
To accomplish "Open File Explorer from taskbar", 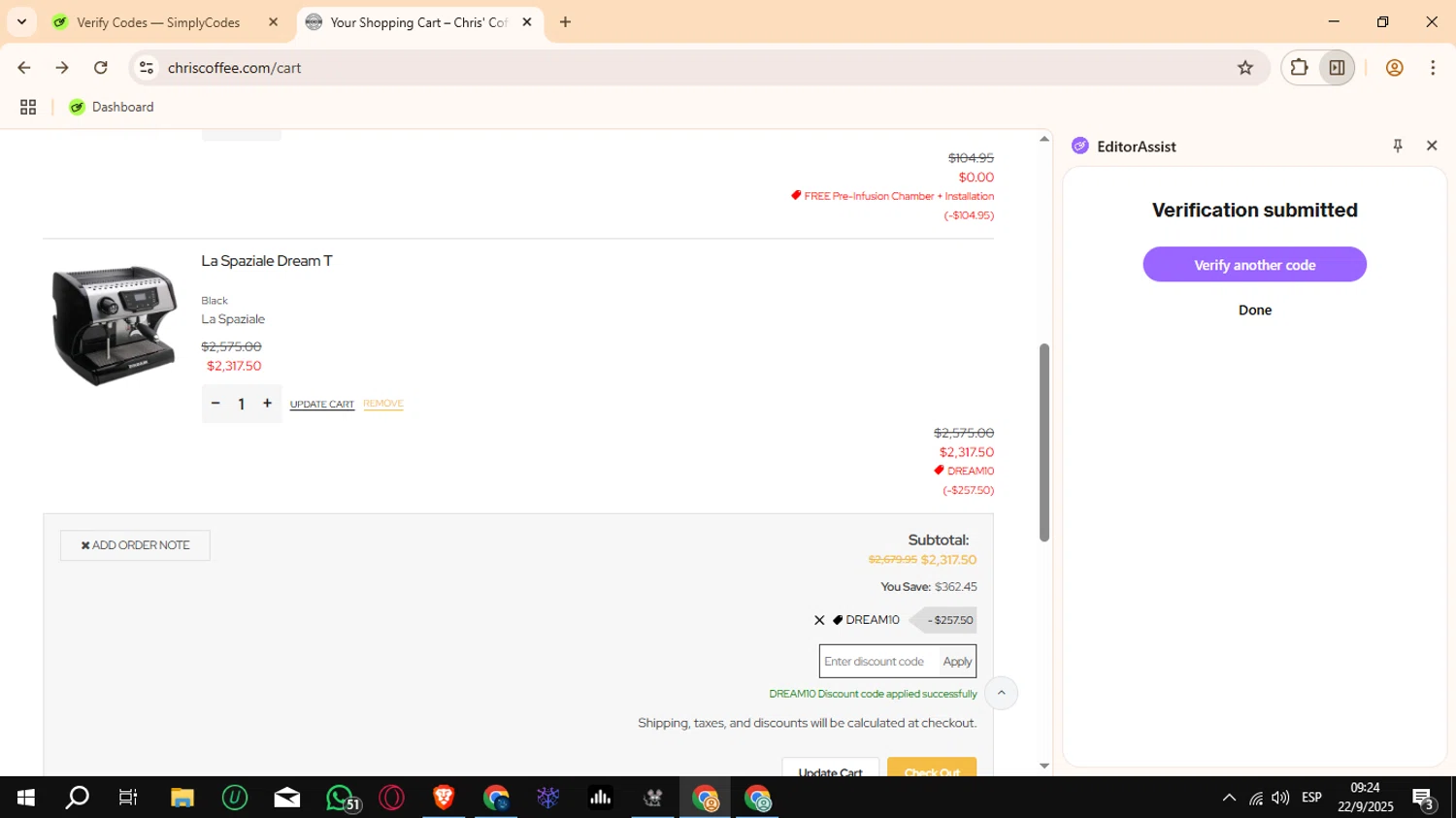I will click(182, 798).
